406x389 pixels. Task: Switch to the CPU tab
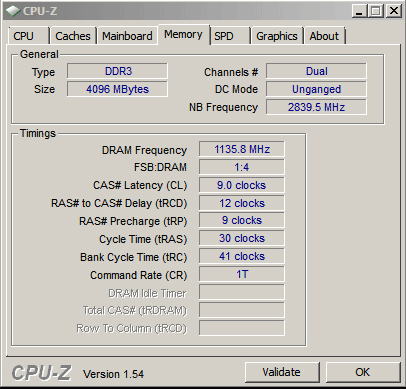tap(28, 36)
